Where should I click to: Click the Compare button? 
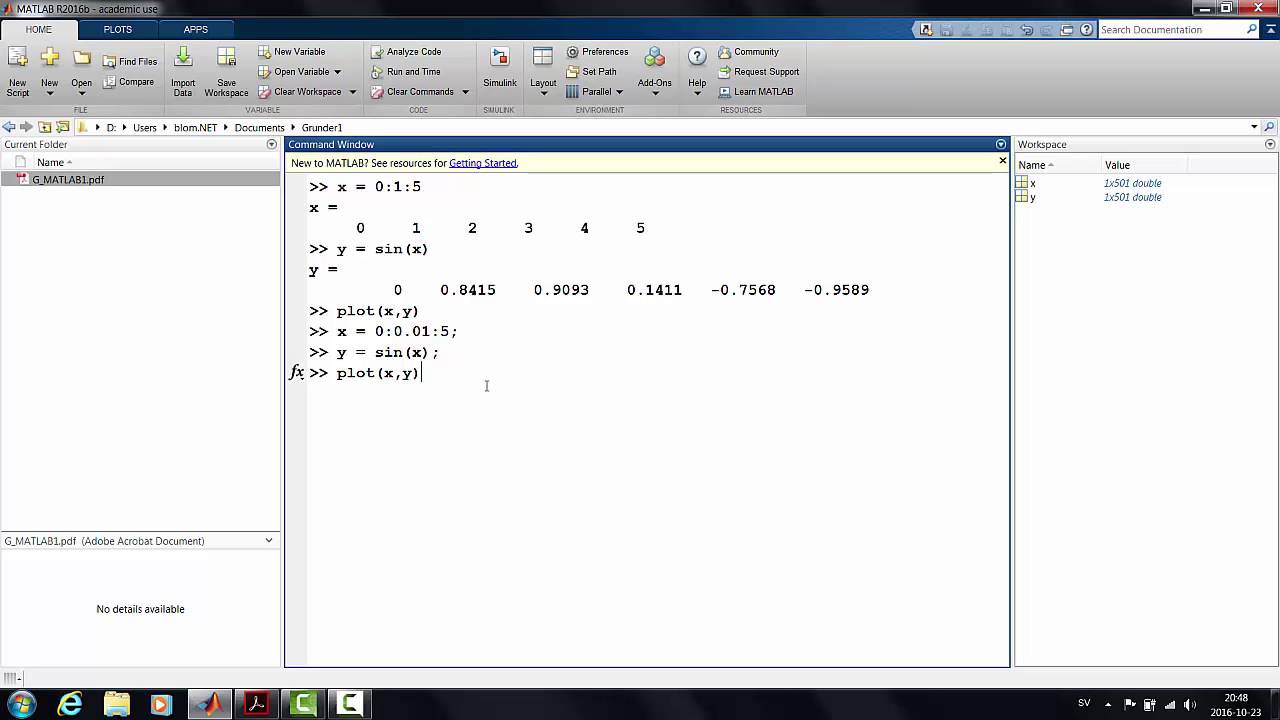pos(128,82)
